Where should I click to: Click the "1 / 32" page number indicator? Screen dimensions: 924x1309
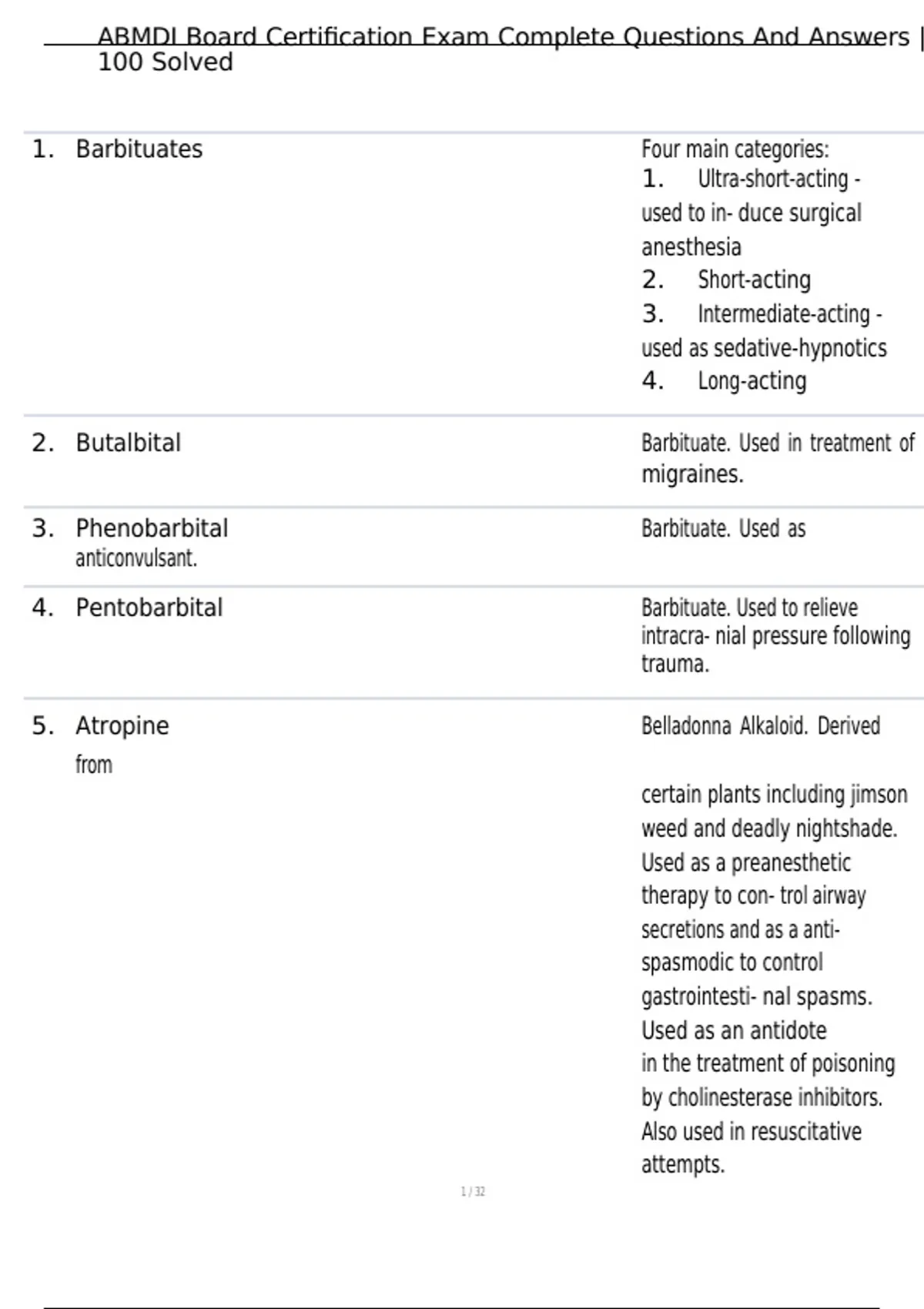coord(473,1192)
